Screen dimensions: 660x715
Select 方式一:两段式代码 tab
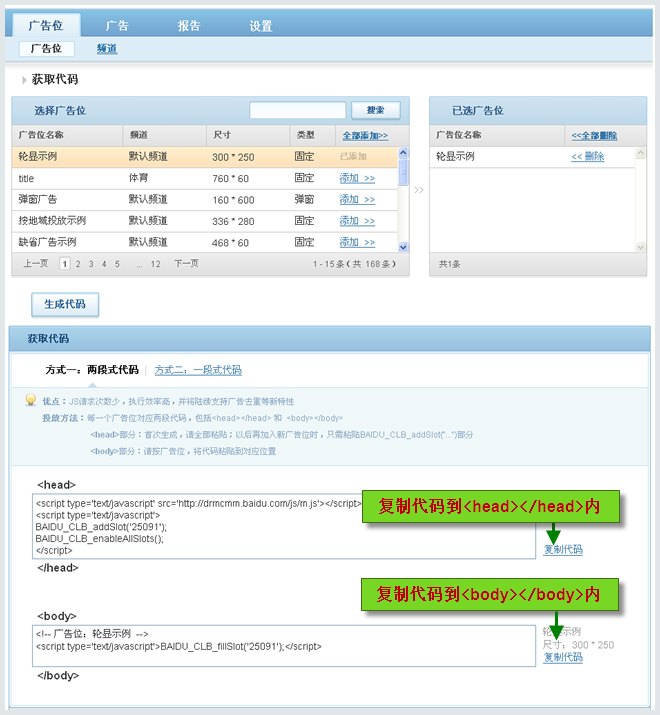[92, 370]
